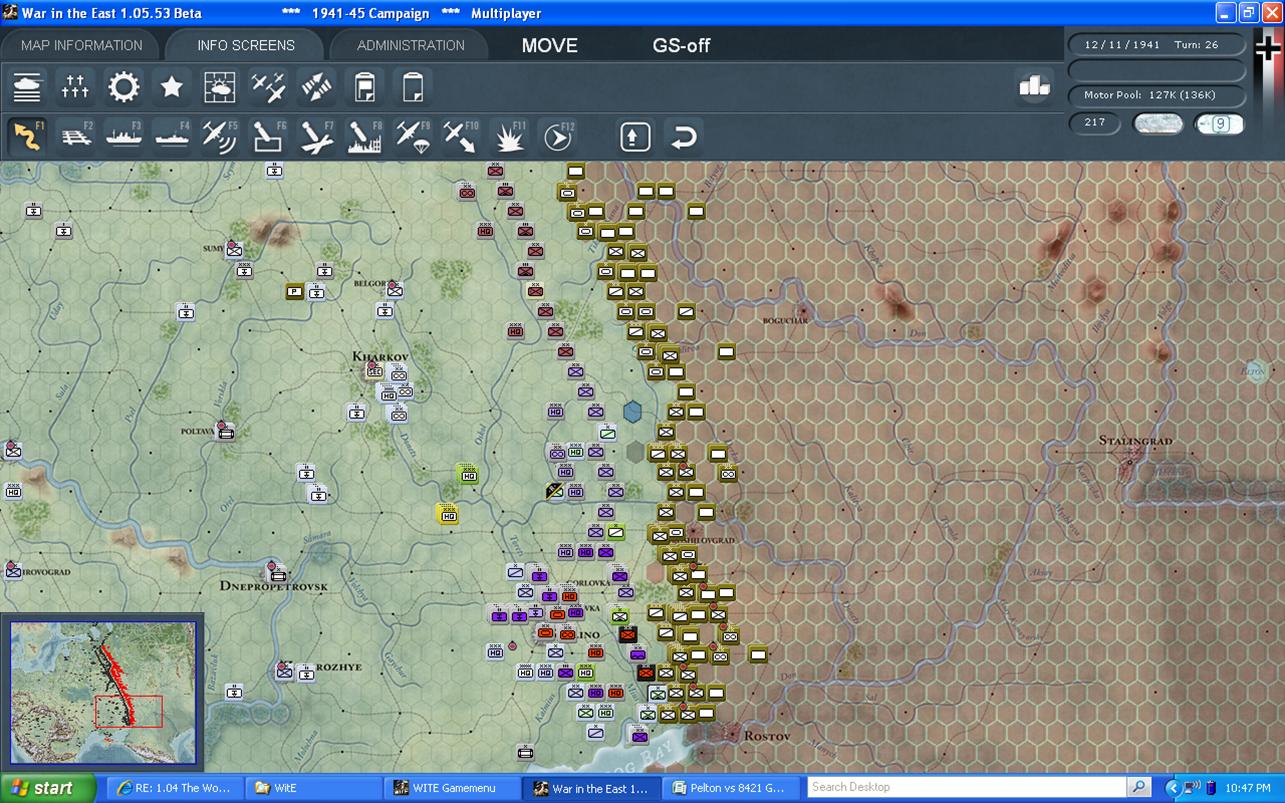Click the minimap overview in bottom-left

click(x=103, y=692)
